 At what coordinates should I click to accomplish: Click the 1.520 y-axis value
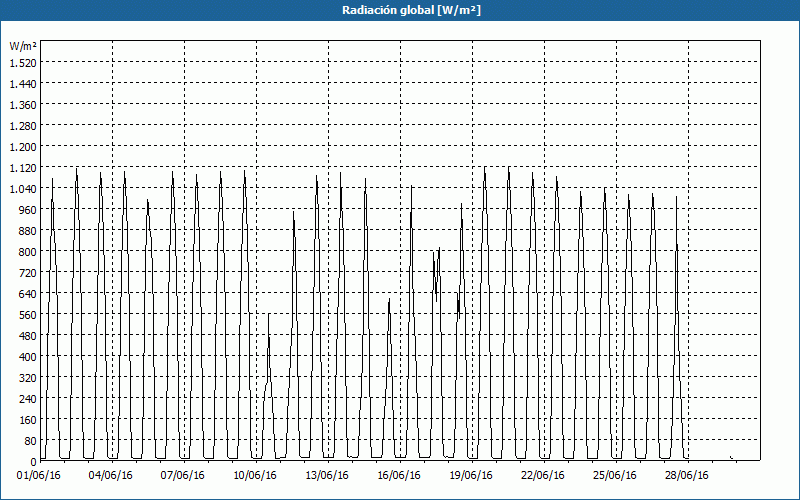point(23,63)
